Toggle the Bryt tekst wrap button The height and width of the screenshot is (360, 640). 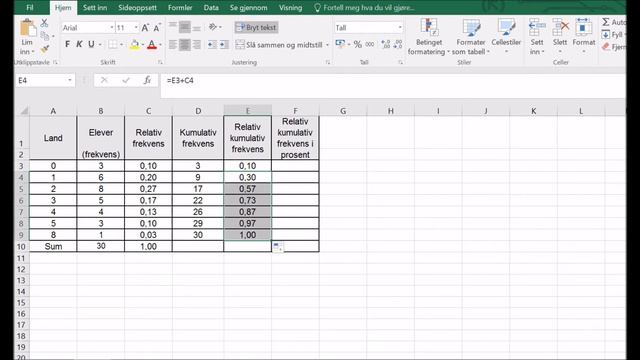click(256, 27)
